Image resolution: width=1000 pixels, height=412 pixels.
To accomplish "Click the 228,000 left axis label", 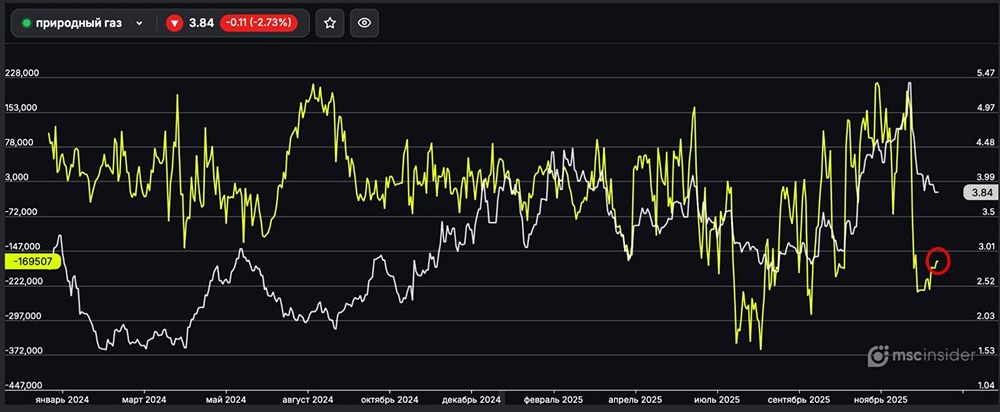I will (22, 73).
